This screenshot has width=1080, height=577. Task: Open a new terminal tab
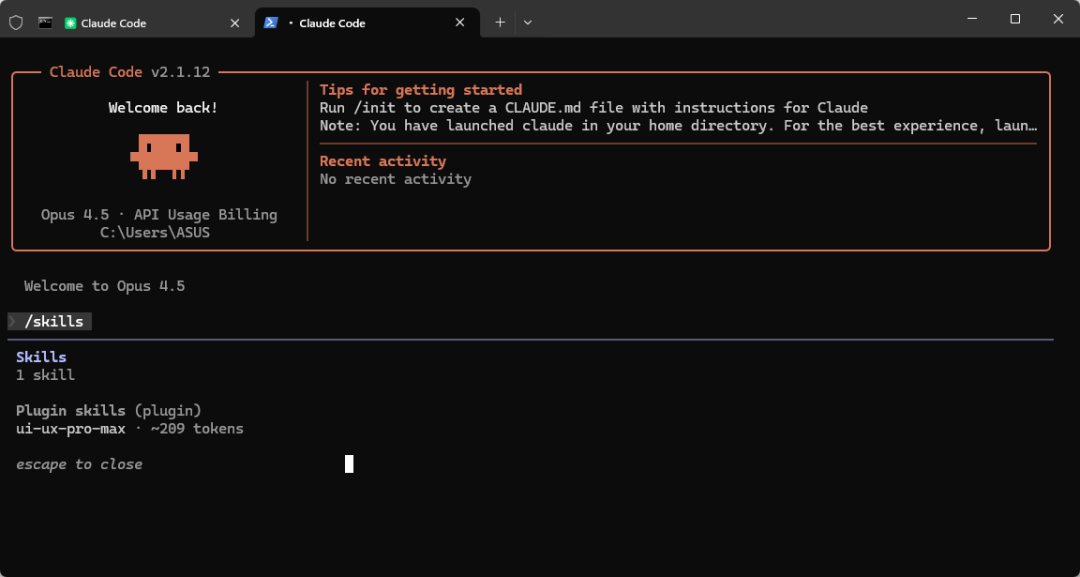point(500,23)
